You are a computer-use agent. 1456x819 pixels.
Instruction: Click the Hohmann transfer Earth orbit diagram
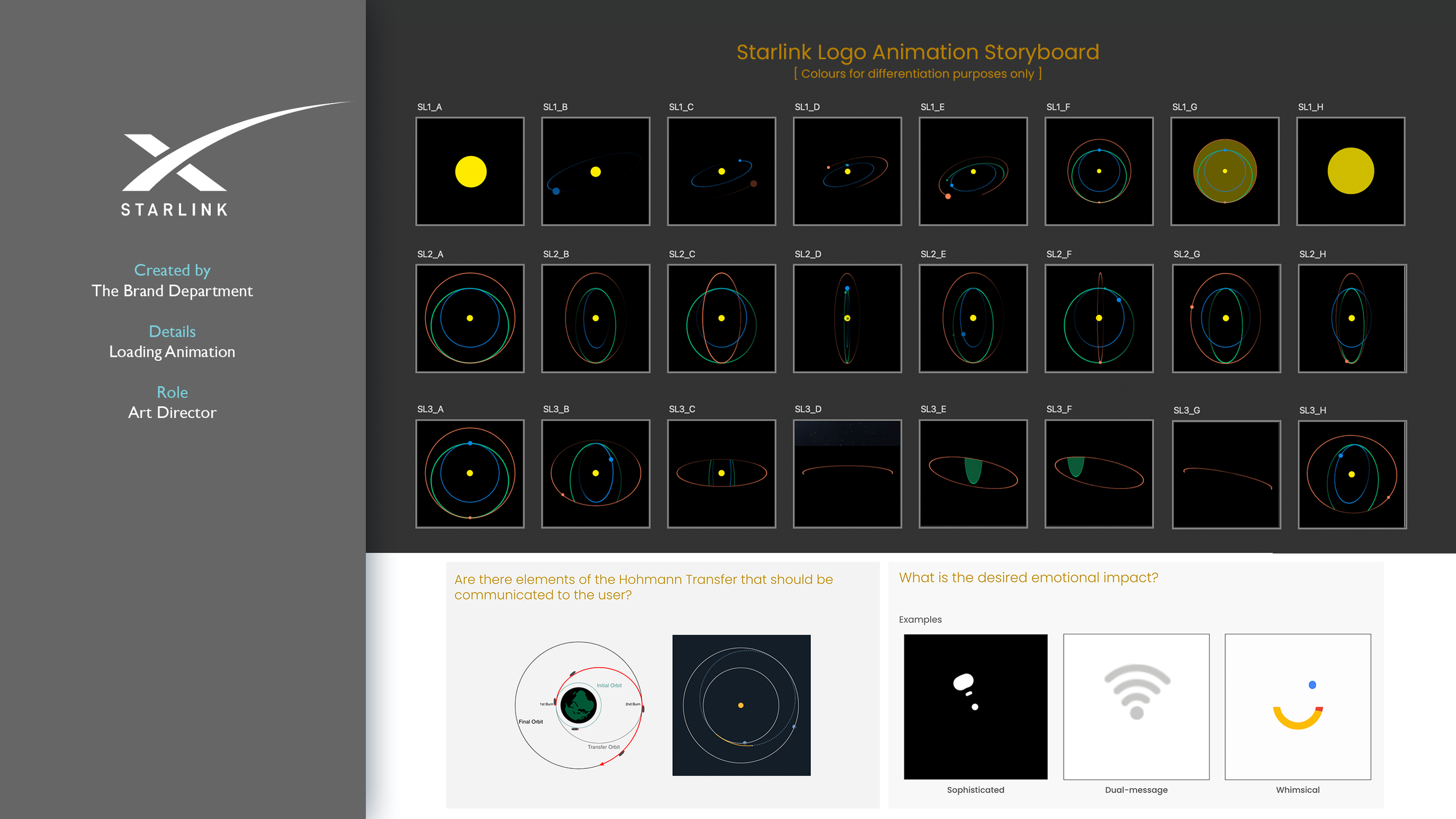point(579,705)
